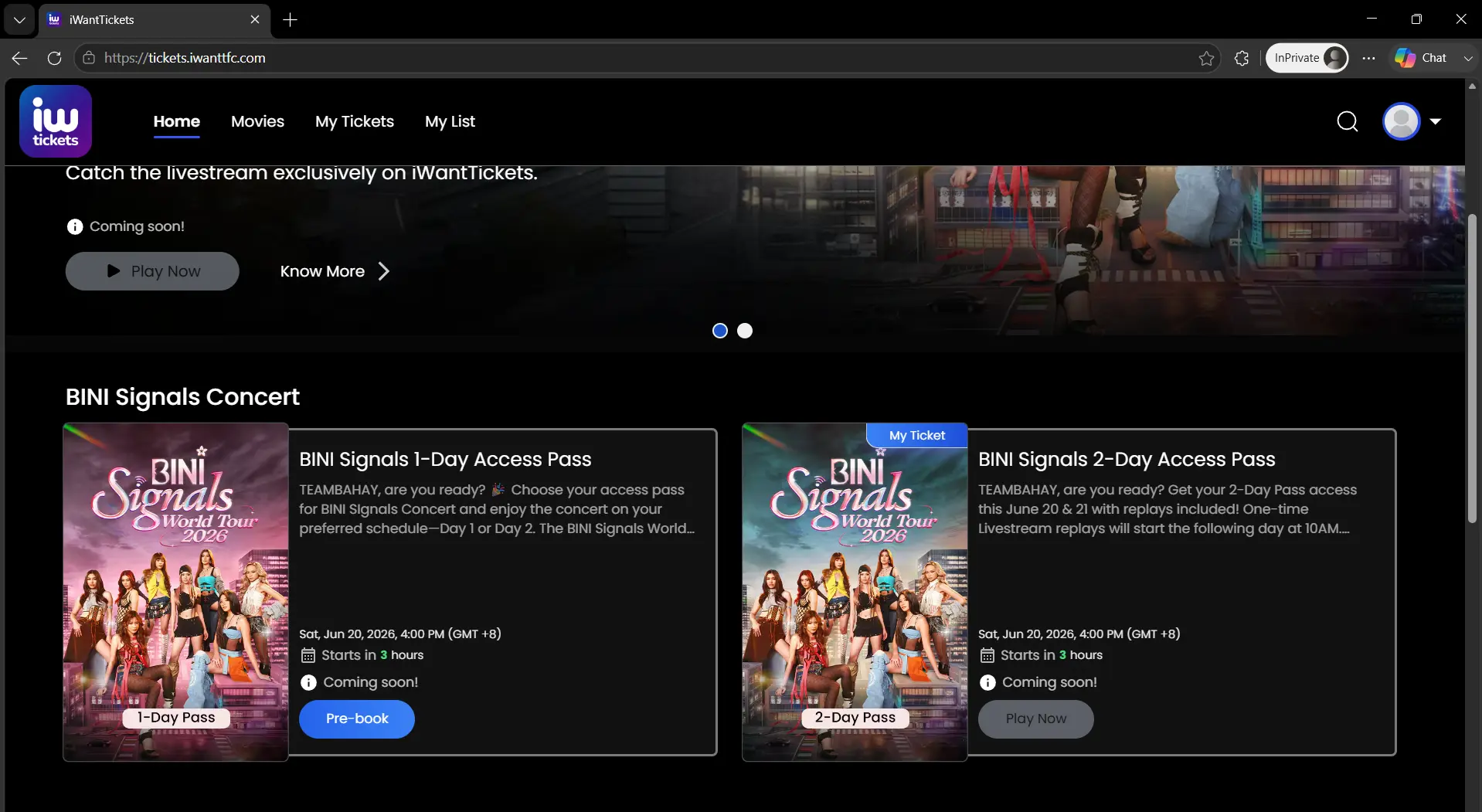Image resolution: width=1482 pixels, height=812 pixels.
Task: Click the 2-Day Access Pass description text
Action: click(1168, 509)
